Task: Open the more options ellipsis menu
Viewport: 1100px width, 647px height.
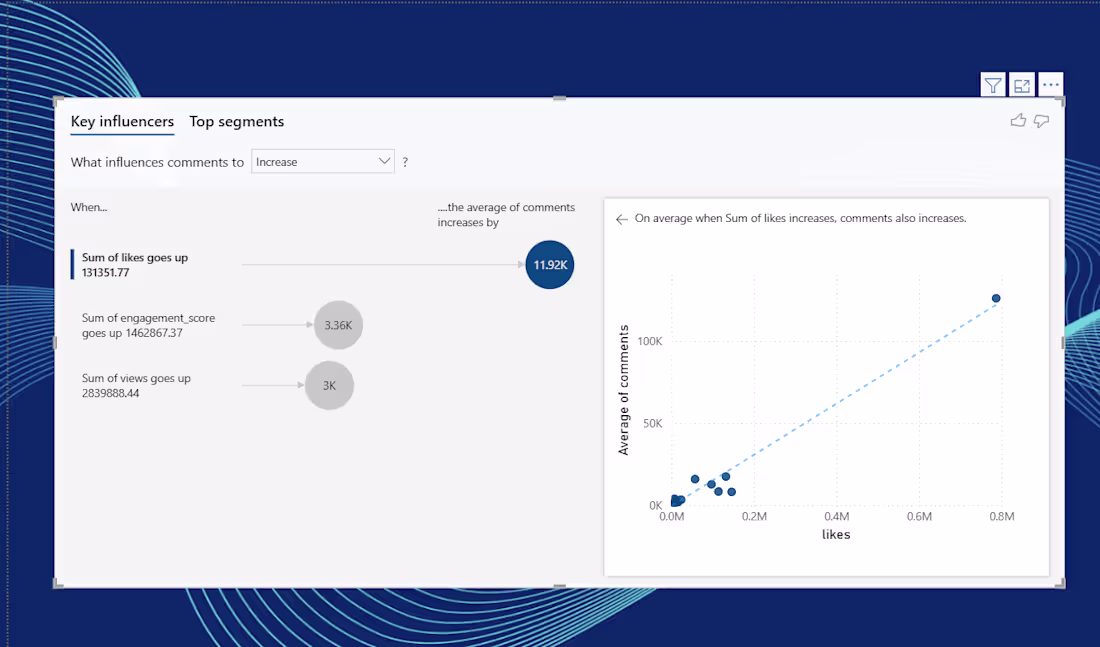Action: (1050, 85)
